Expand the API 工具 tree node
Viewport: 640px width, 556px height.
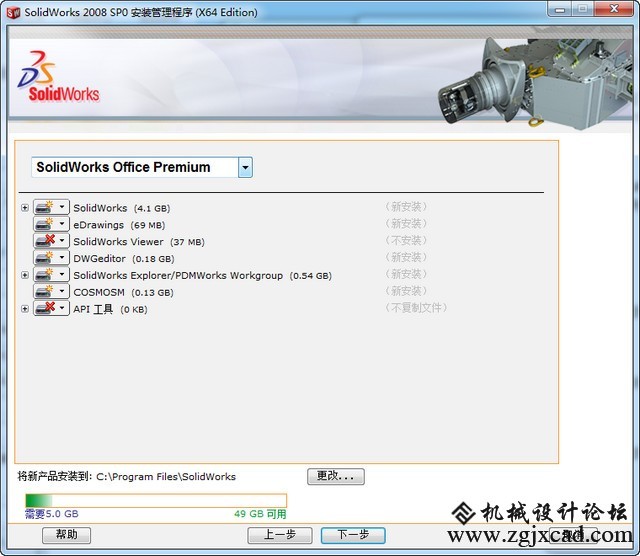click(25, 309)
